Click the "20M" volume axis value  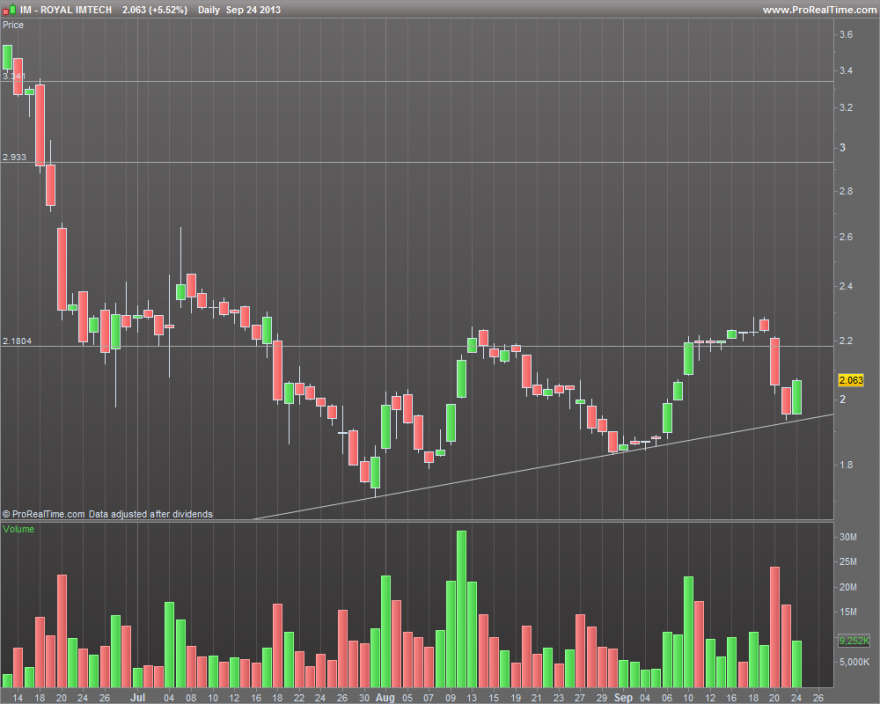pos(847,587)
